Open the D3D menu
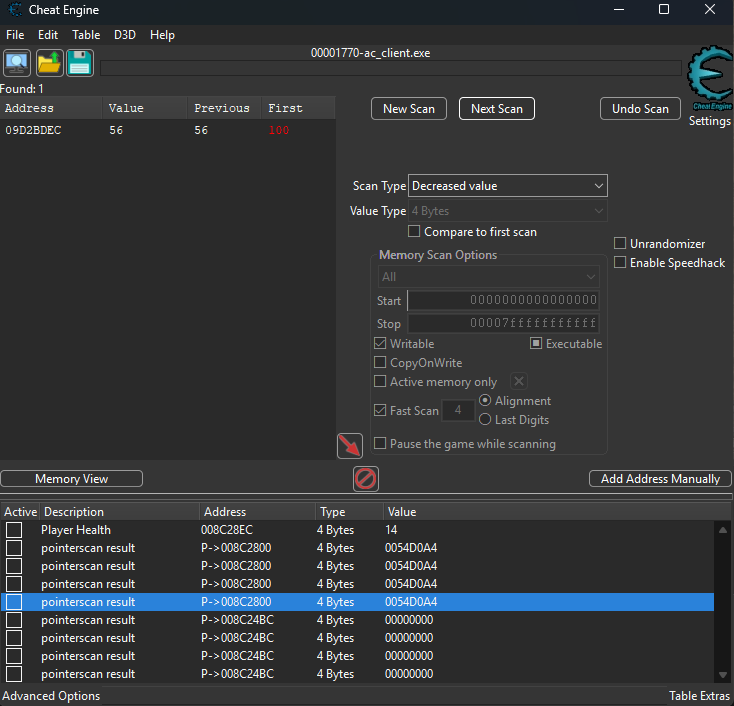The width and height of the screenshot is (734, 706). point(125,35)
